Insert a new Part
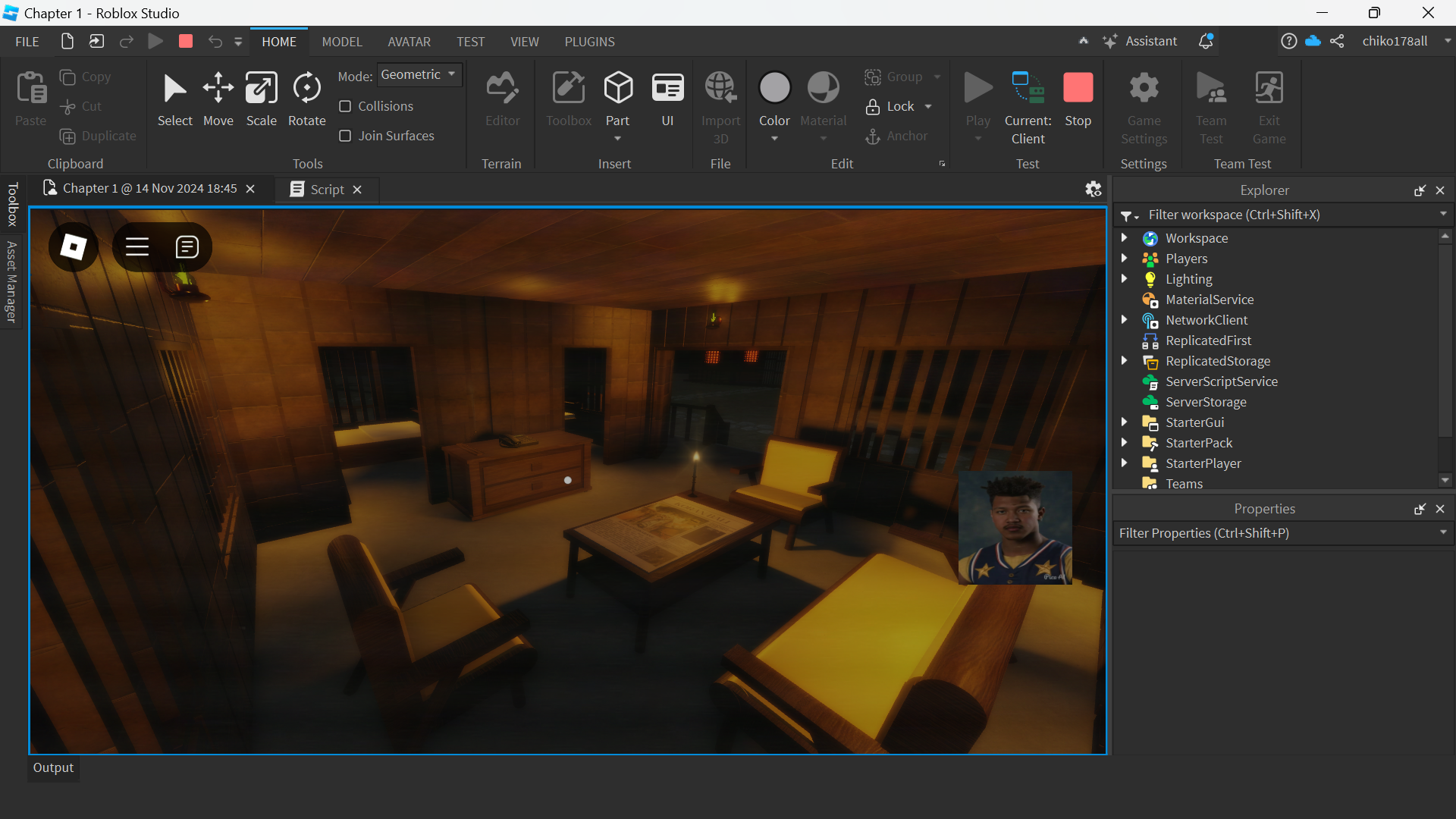The height and width of the screenshot is (819, 1456). (x=617, y=89)
